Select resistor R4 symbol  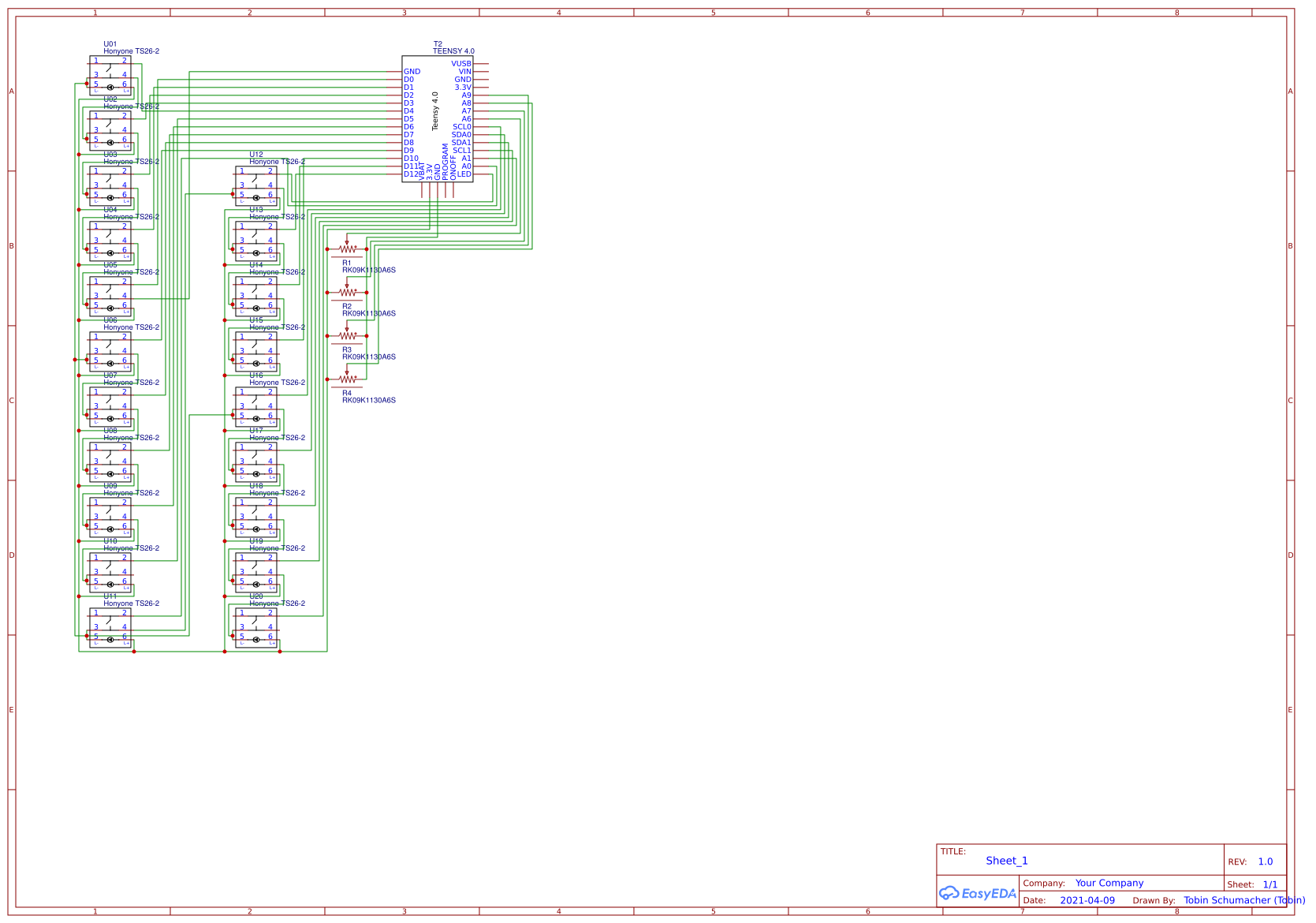coord(349,379)
